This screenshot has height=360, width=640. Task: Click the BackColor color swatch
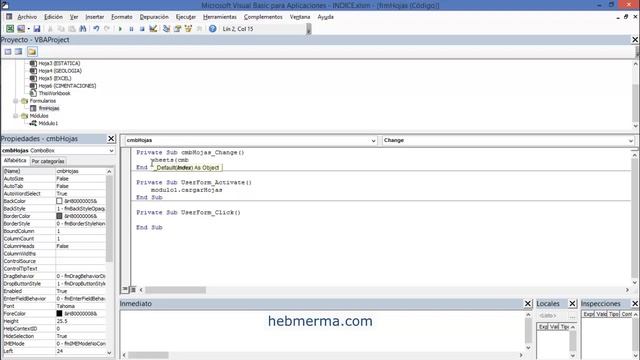click(59, 201)
